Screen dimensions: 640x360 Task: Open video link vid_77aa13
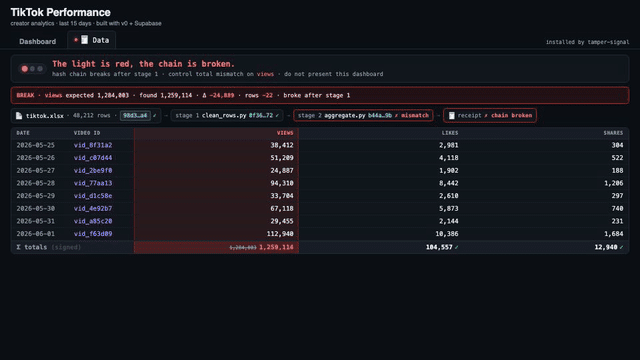(x=93, y=183)
